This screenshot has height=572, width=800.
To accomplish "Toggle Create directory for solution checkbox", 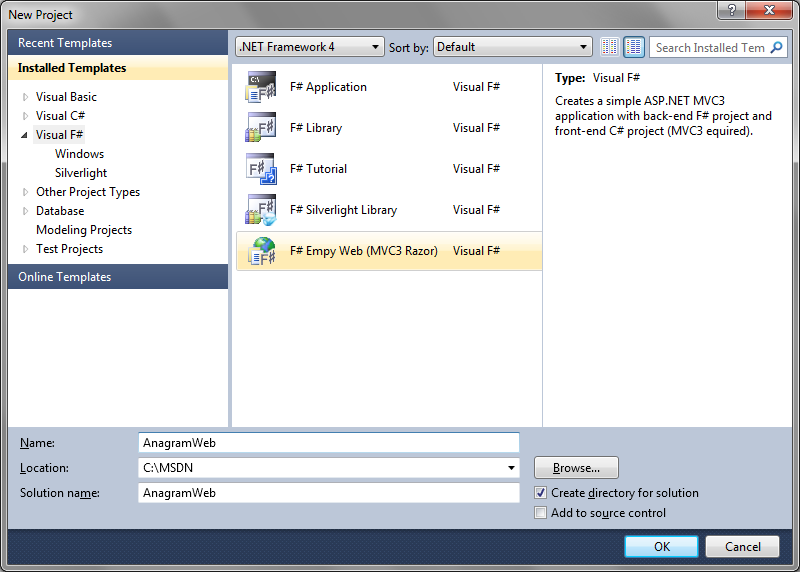I will 540,493.
